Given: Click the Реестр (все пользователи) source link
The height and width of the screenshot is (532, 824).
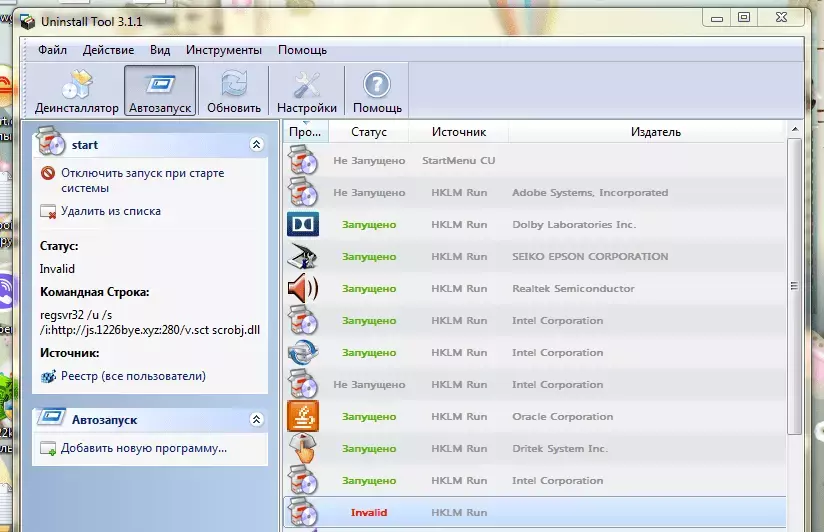Looking at the screenshot, I should [x=133, y=376].
